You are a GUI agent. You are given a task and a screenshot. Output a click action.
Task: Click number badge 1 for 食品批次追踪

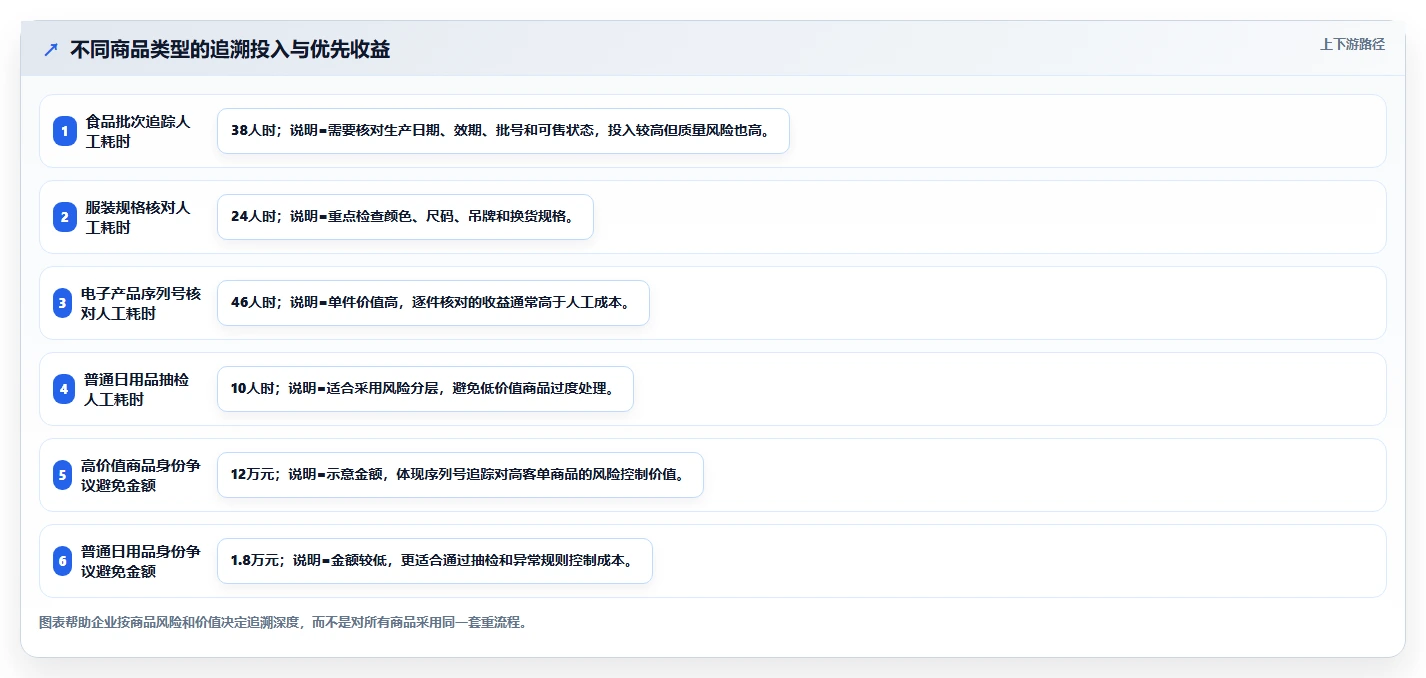click(x=65, y=131)
